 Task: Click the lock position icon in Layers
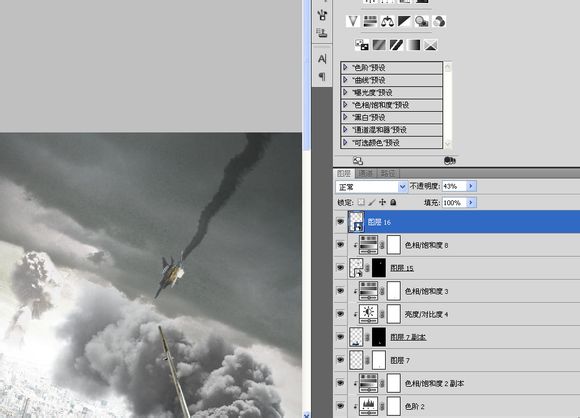point(383,202)
